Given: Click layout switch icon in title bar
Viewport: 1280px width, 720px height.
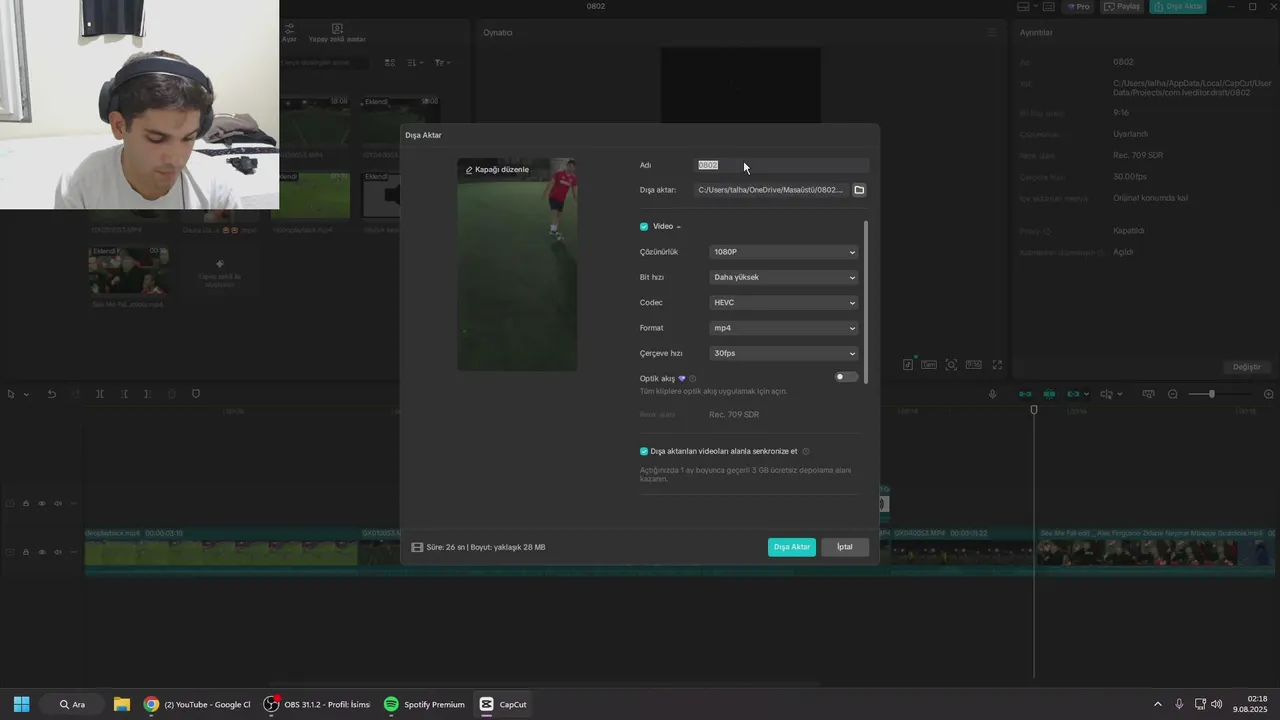Looking at the screenshot, I should [x=1023, y=6].
